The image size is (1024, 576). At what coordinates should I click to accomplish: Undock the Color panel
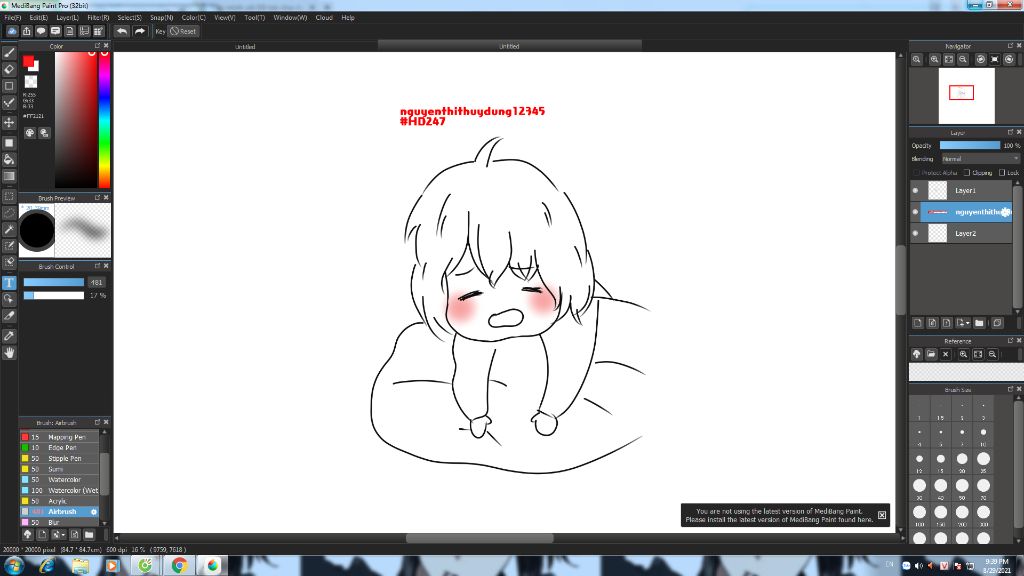(x=97, y=46)
